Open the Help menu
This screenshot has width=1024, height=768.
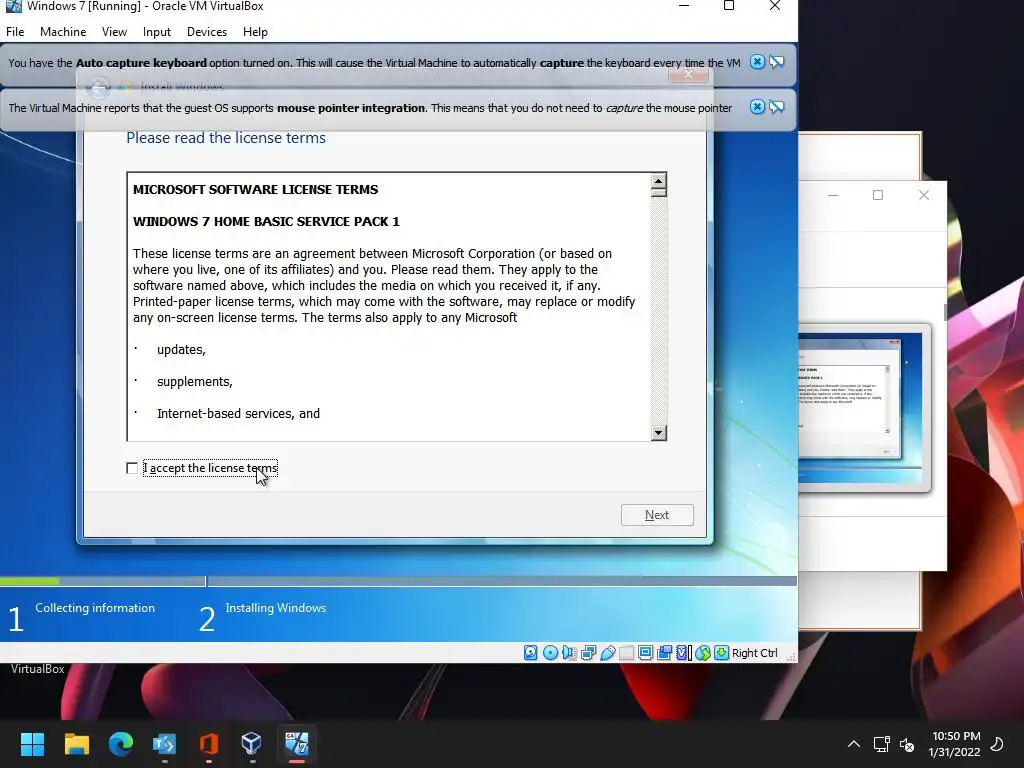coord(255,32)
